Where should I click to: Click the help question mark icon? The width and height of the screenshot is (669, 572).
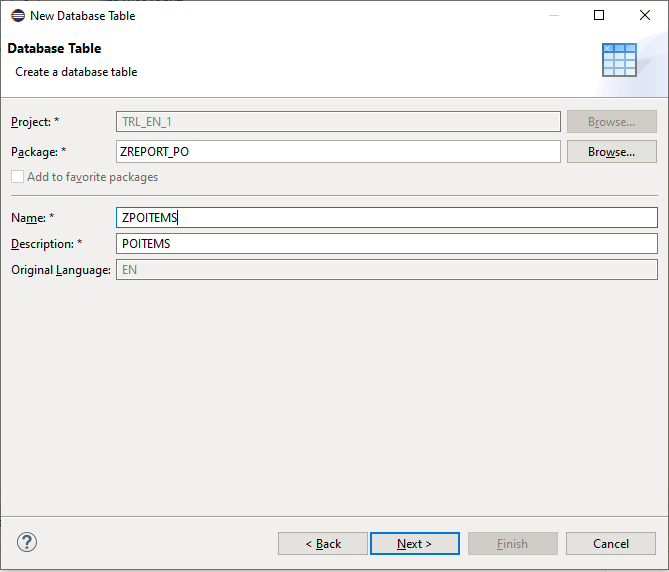tap(26, 542)
